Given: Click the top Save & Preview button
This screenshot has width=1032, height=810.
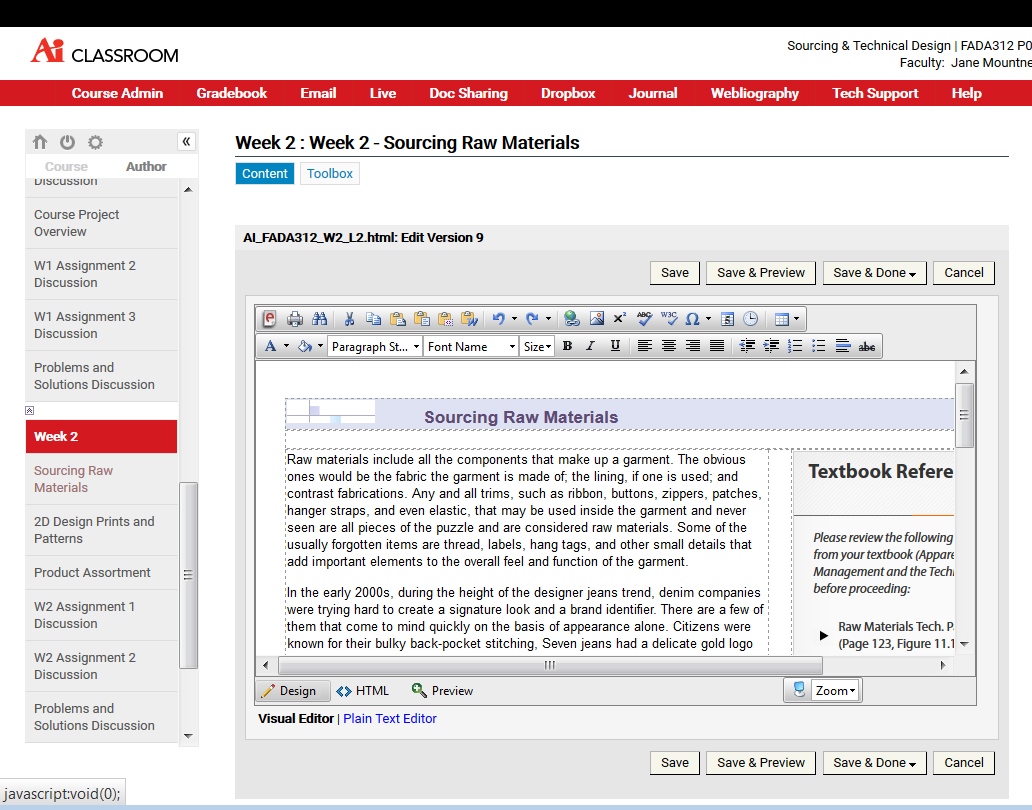Looking at the screenshot, I should click(761, 273).
